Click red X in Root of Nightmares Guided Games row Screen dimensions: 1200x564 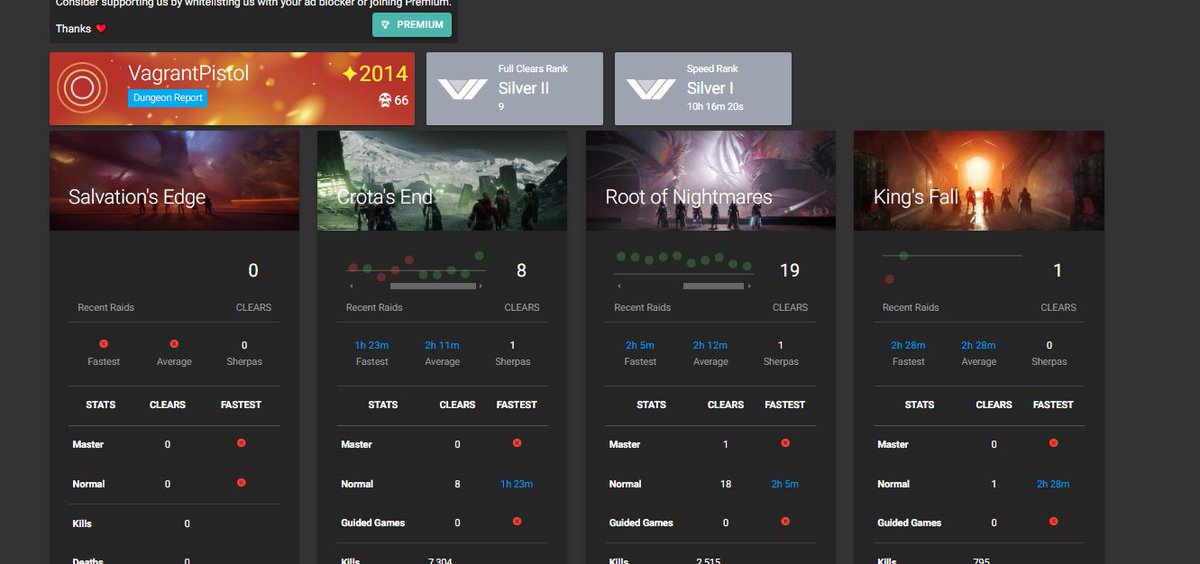785,521
